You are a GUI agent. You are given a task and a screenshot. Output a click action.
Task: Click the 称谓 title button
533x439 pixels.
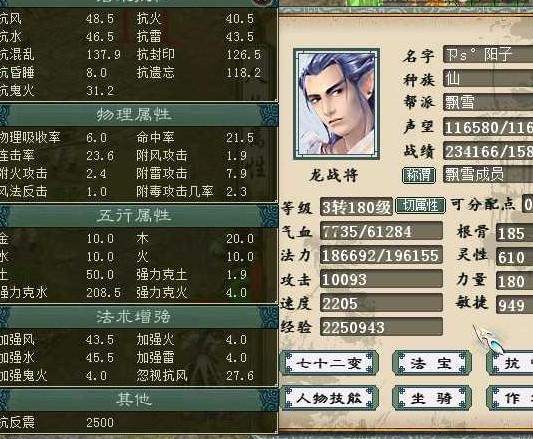[419, 175]
